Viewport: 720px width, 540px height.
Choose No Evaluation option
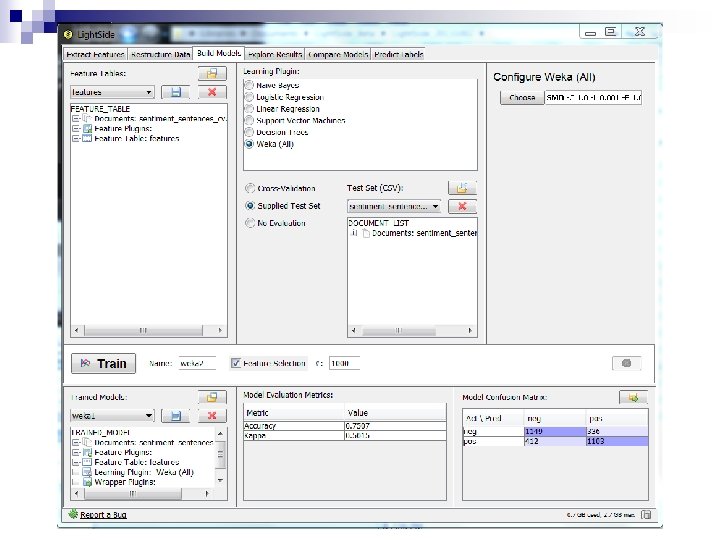pos(250,223)
